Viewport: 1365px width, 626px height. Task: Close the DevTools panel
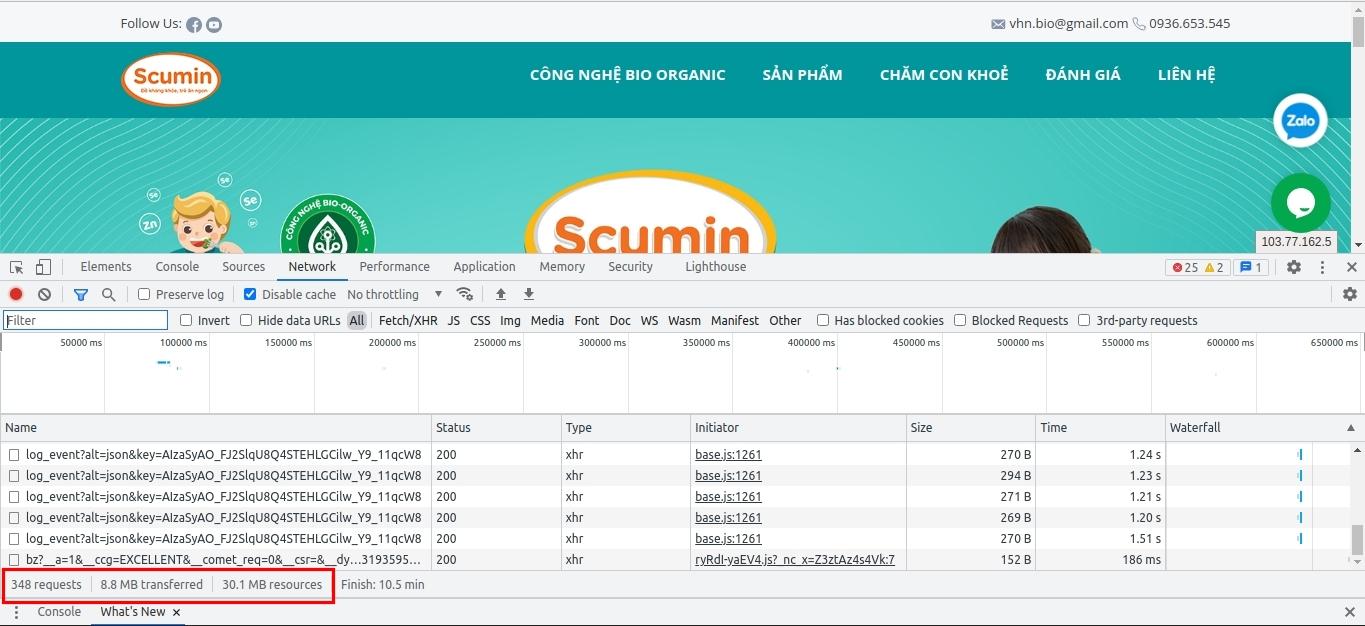coord(1352,267)
